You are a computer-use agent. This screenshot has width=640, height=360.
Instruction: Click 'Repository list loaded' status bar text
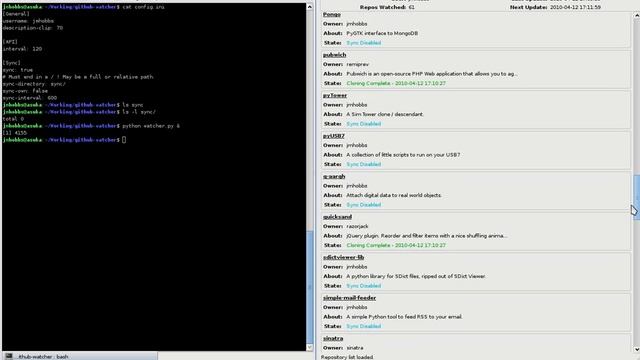tap(347, 357)
